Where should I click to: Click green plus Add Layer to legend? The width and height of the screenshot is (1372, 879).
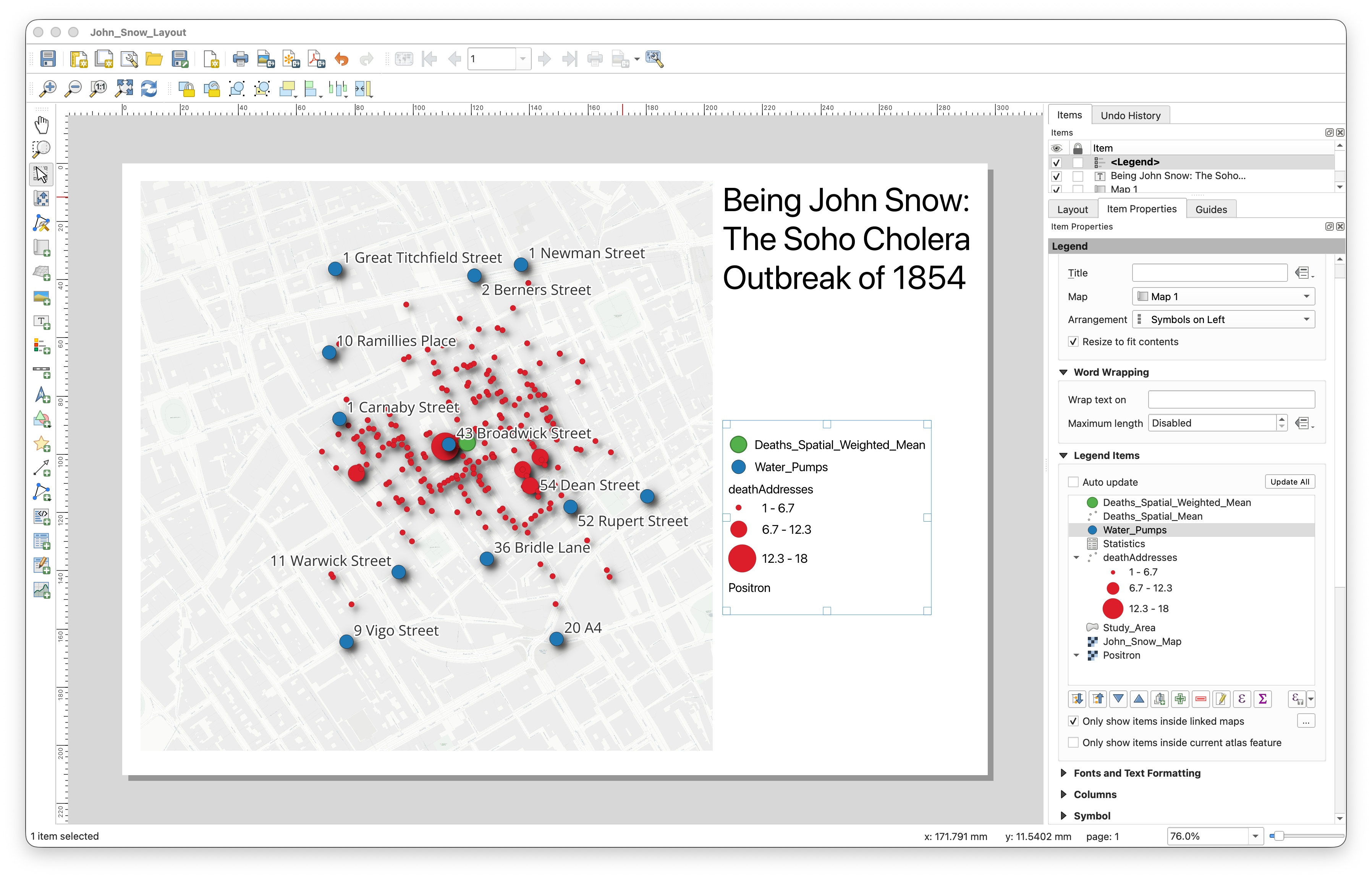point(1179,699)
